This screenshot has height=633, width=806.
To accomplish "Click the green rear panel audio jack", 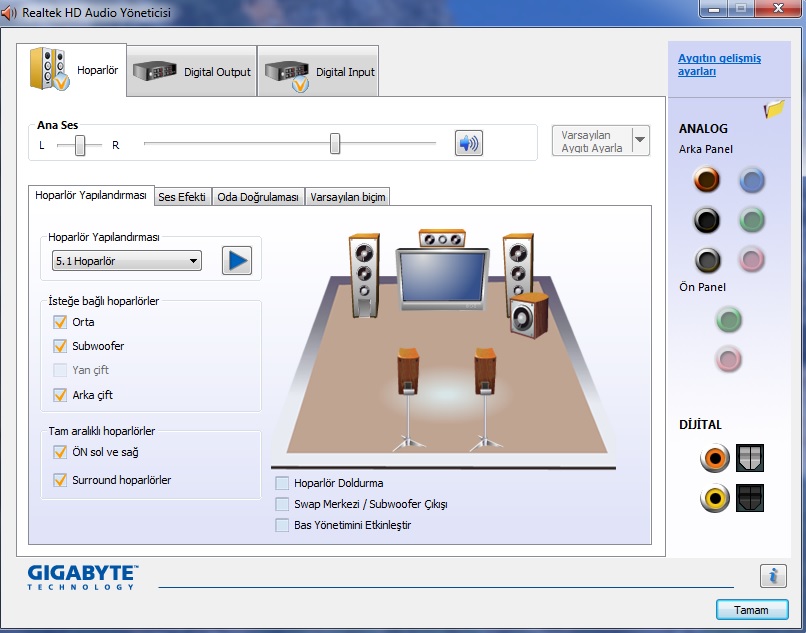I will click(x=752, y=220).
